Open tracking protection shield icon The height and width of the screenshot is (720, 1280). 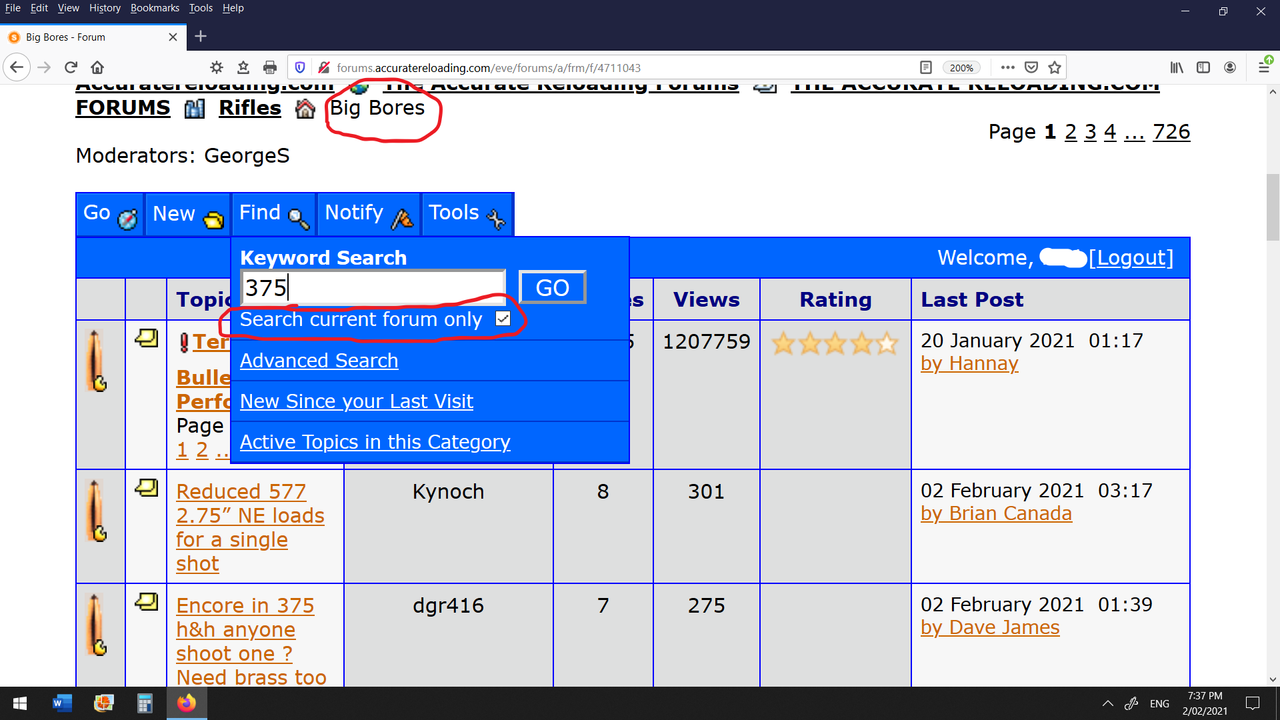click(300, 68)
